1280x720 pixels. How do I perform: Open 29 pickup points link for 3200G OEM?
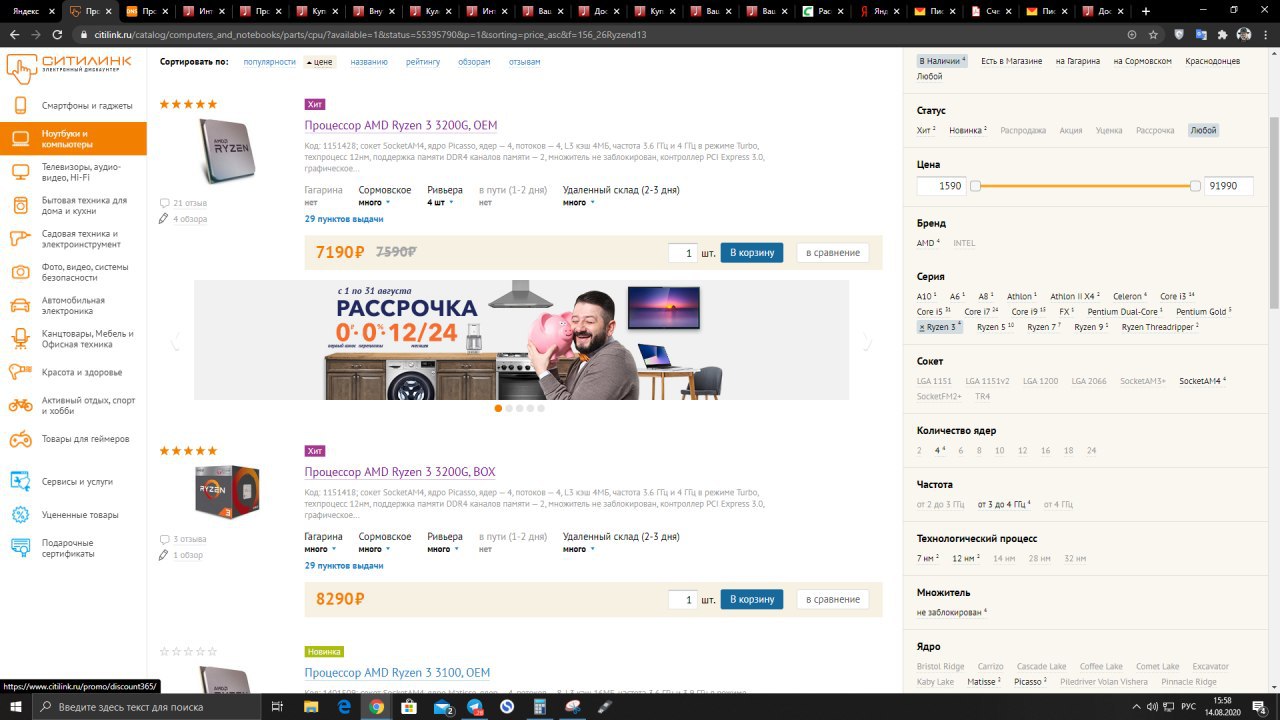(344, 219)
